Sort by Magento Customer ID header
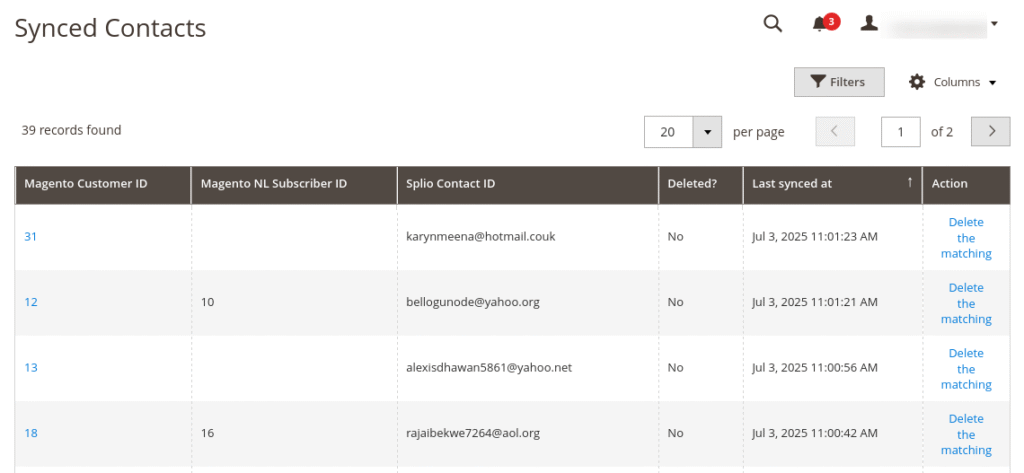Viewport: 1024px width, 473px height. (86, 184)
